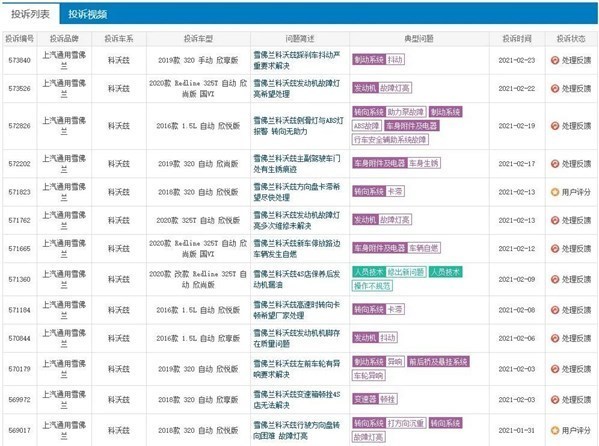Image resolution: width=599 pixels, height=446 pixels.
Task: Select the 故障灯亮 tag in row 573526
Action: 395,88
